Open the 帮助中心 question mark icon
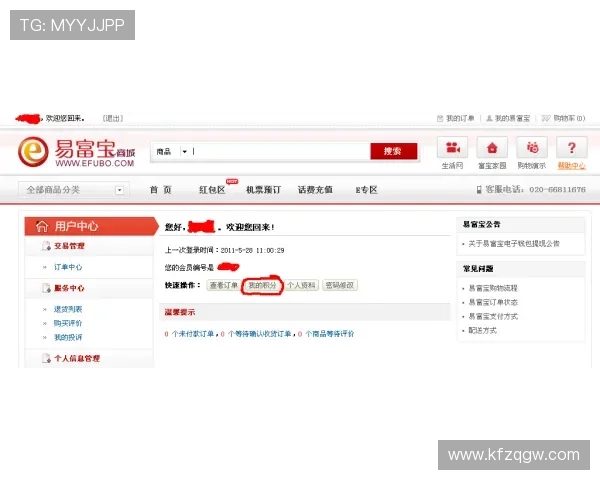Screen dimensions: 600x480 point(572,147)
